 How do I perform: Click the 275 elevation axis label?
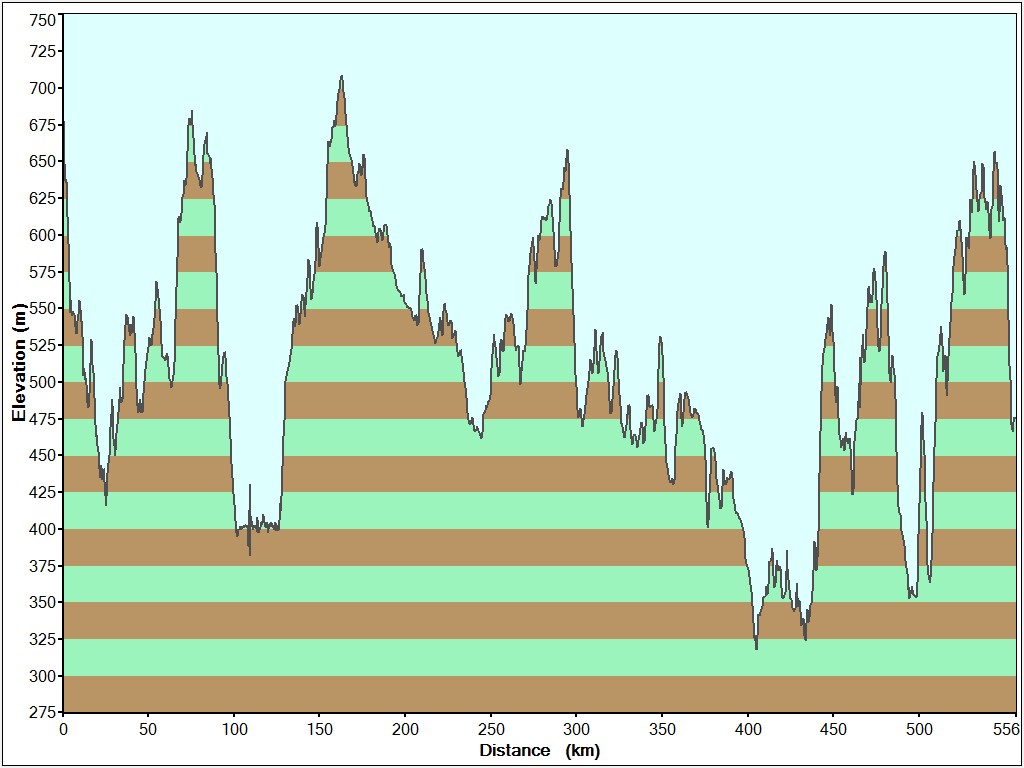point(42,712)
